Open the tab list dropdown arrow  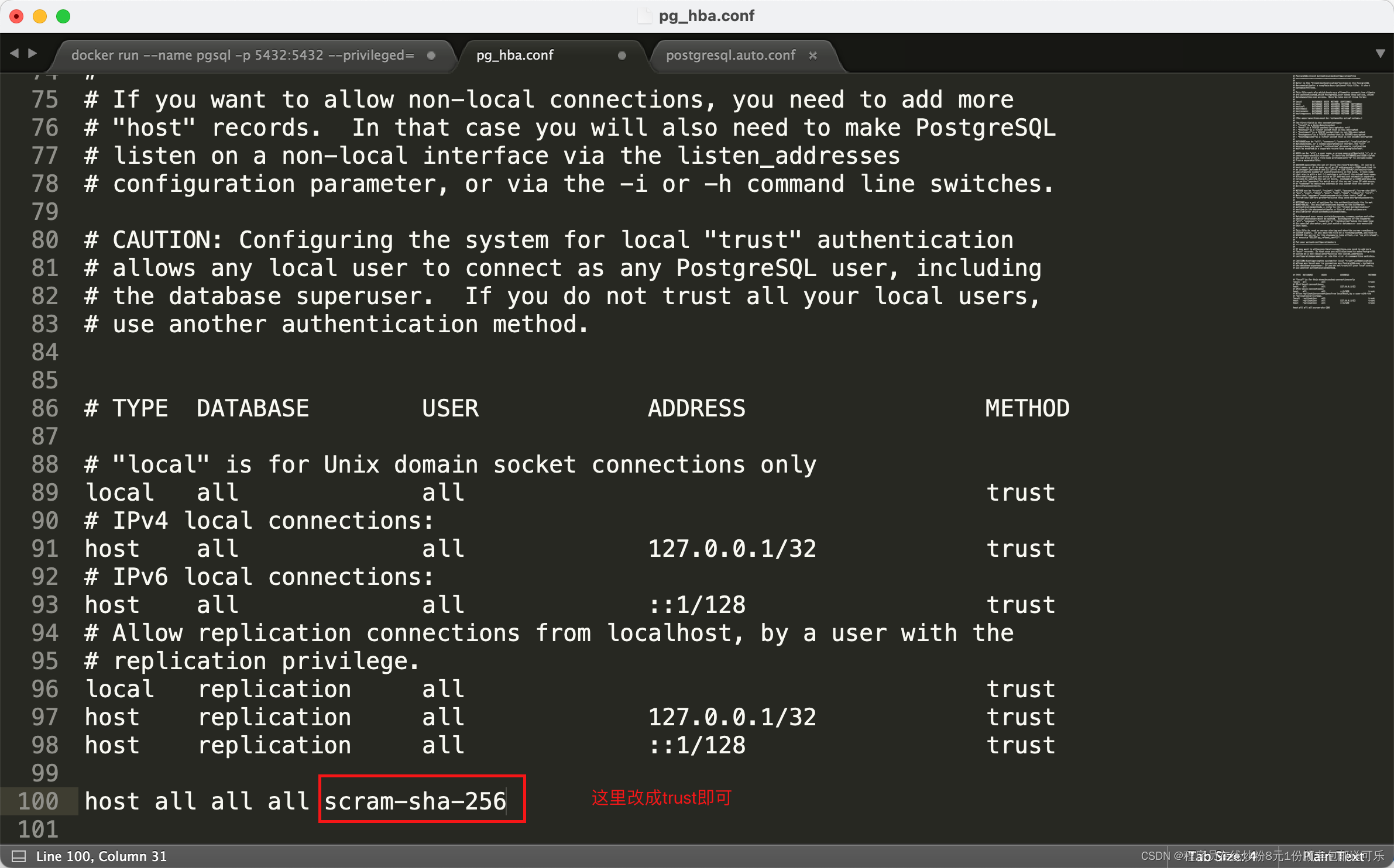[1380, 53]
